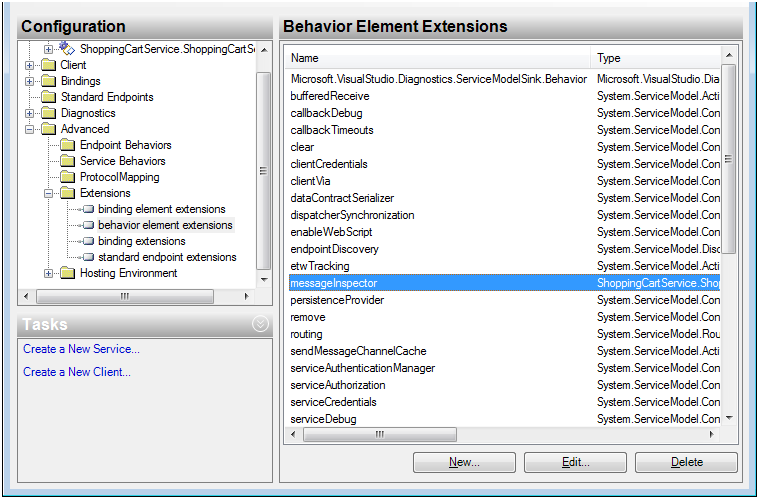The image size is (759, 499).
Task: Click the Hosting Environment folder icon
Action: click(68, 273)
